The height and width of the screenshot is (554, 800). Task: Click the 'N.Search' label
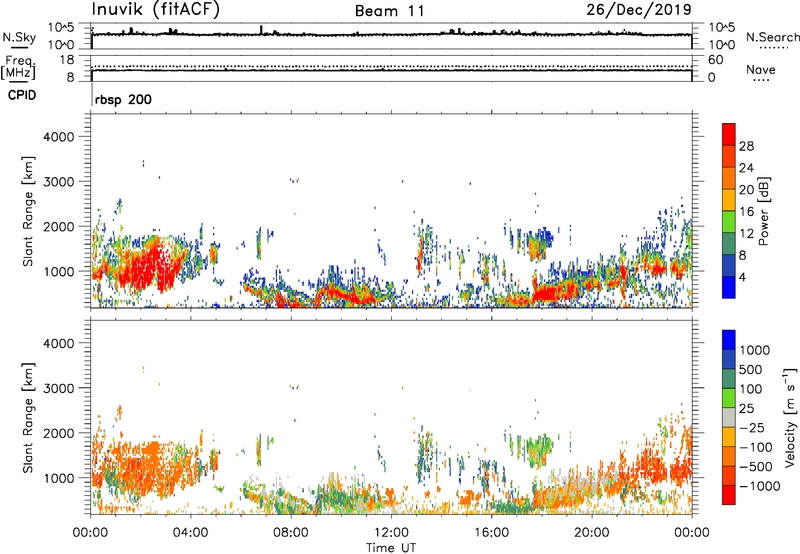pos(773,37)
